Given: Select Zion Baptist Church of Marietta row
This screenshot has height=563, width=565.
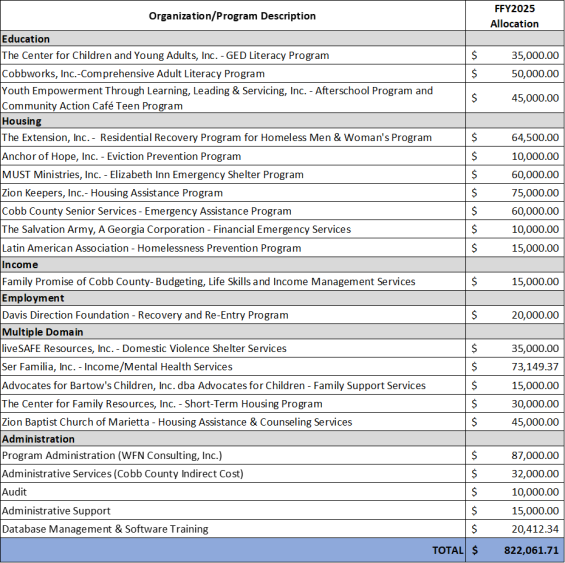Looking at the screenshot, I should click(177, 422).
